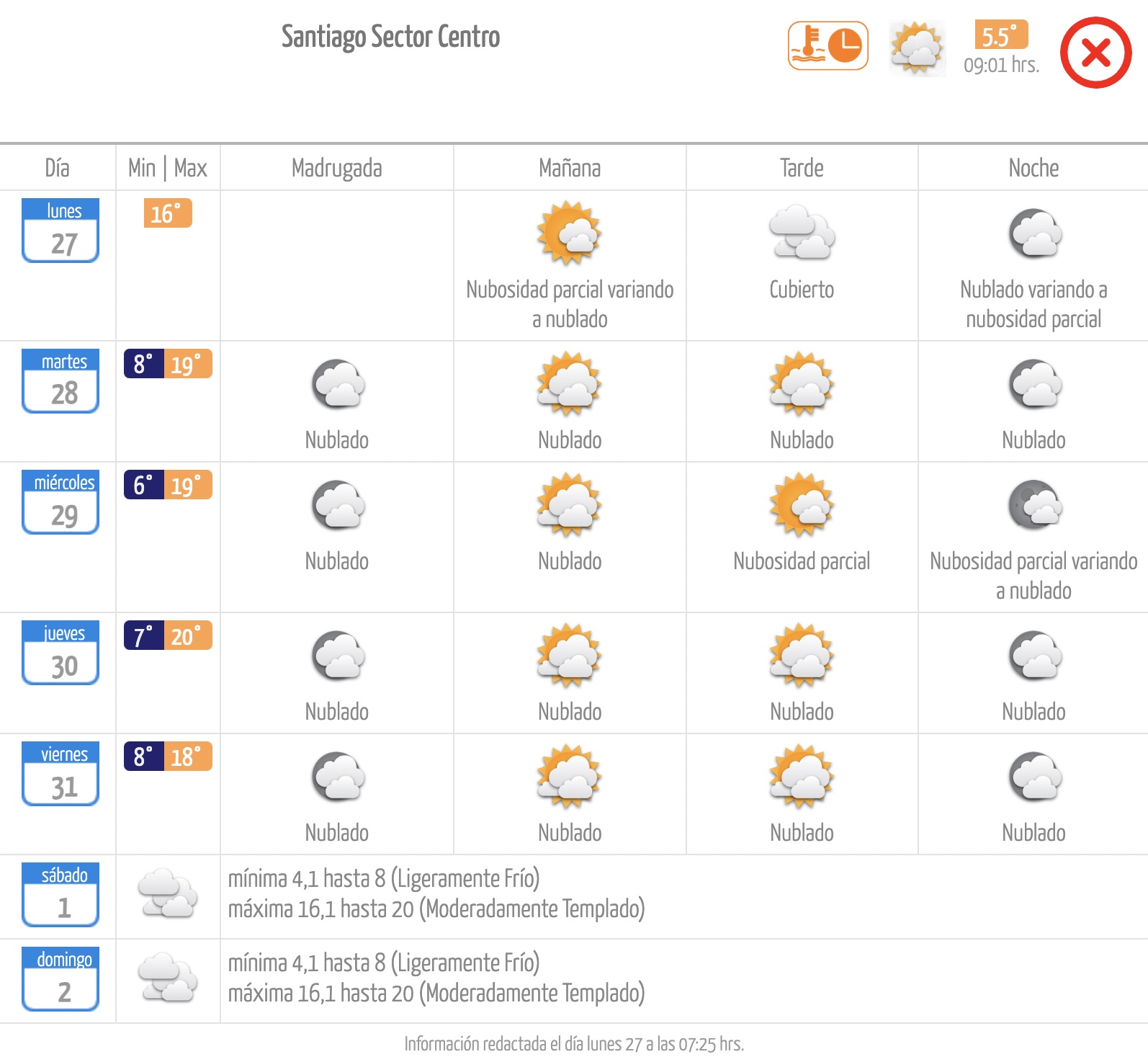Click viernes Tarde cloudy sun icon
Screen dimensions: 1148x1062
coord(802,777)
